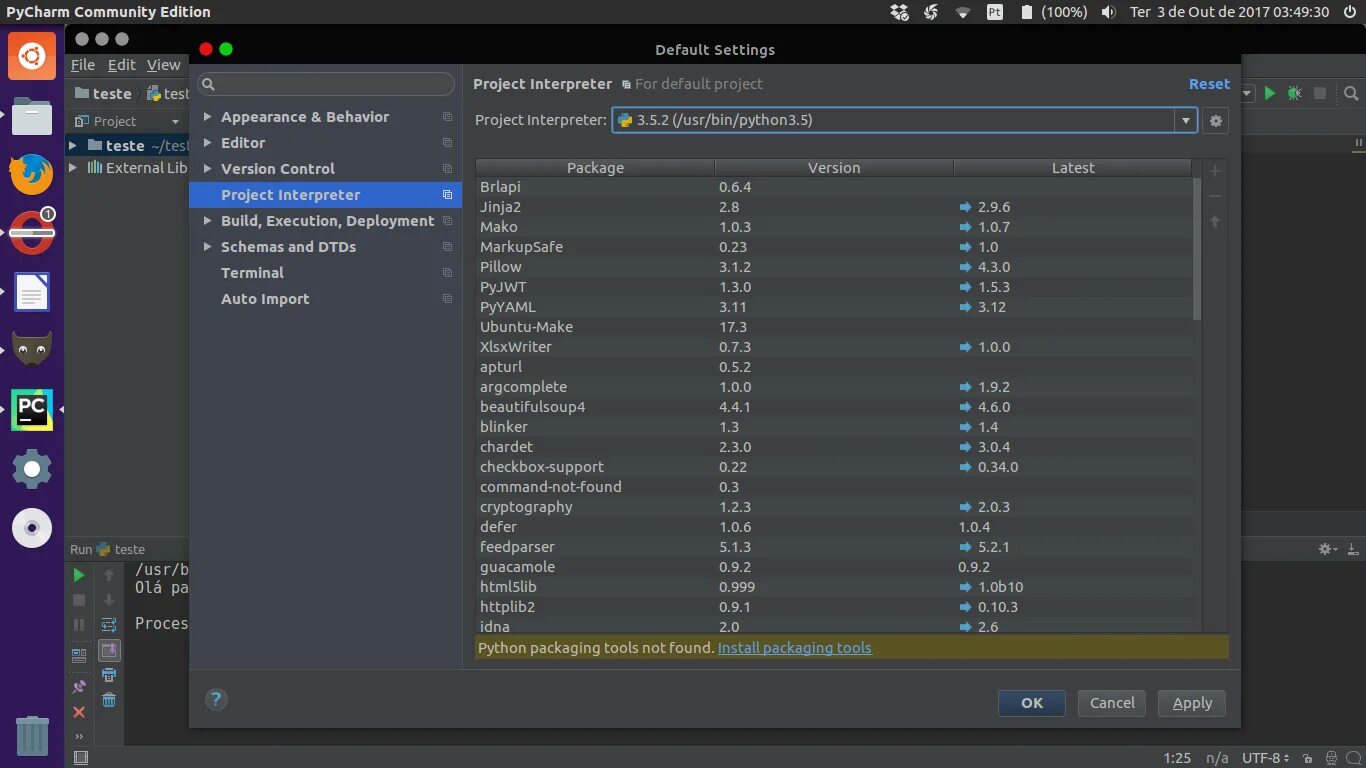
Task: Open the run configuration dropdown arrow
Action: (x=1248, y=93)
